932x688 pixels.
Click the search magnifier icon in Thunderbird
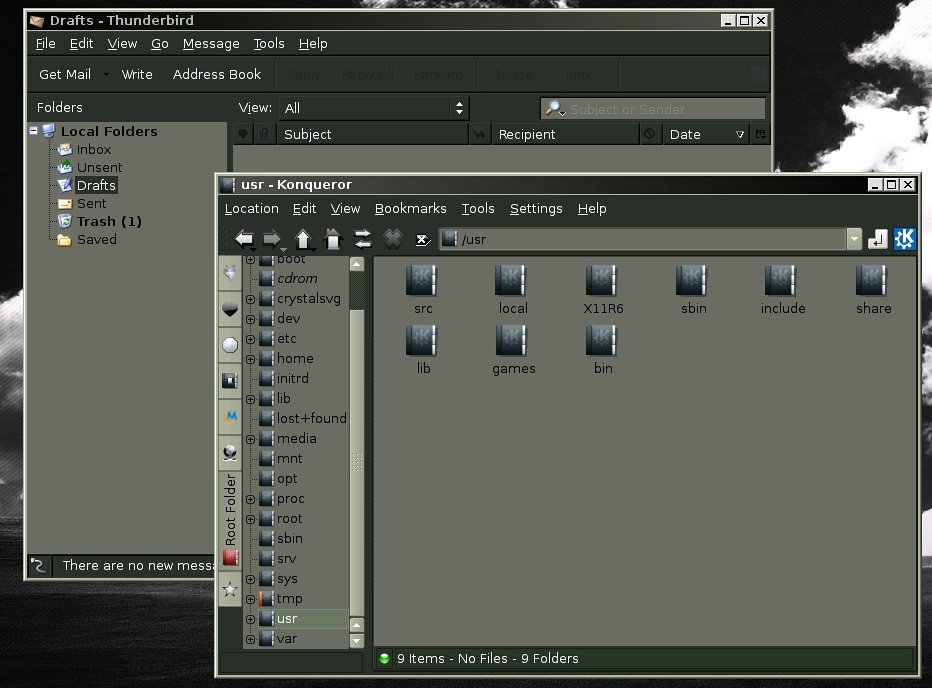coord(555,109)
